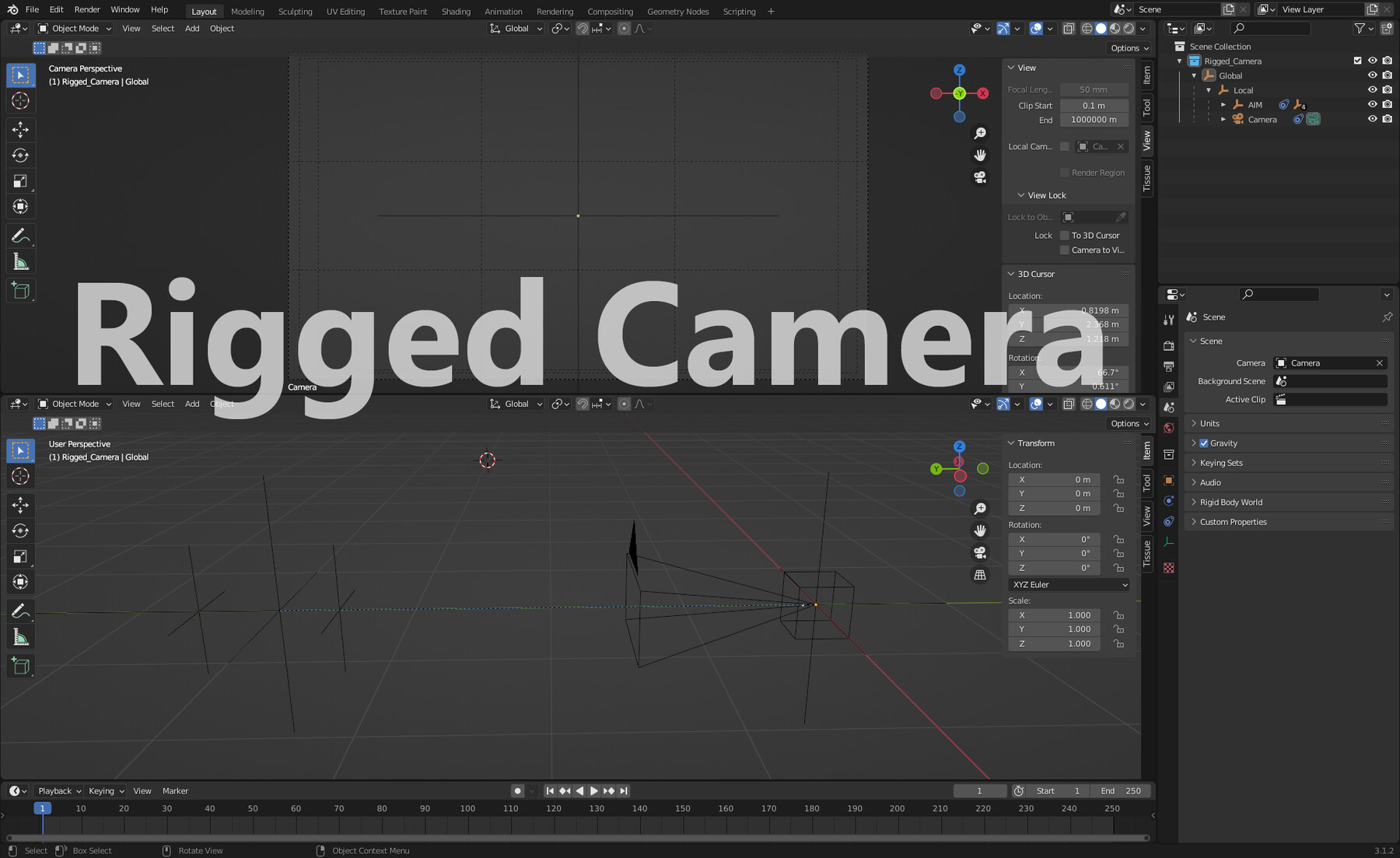Select the Move tool in bottom viewport
This screenshot has height=858, width=1400.
click(x=20, y=505)
